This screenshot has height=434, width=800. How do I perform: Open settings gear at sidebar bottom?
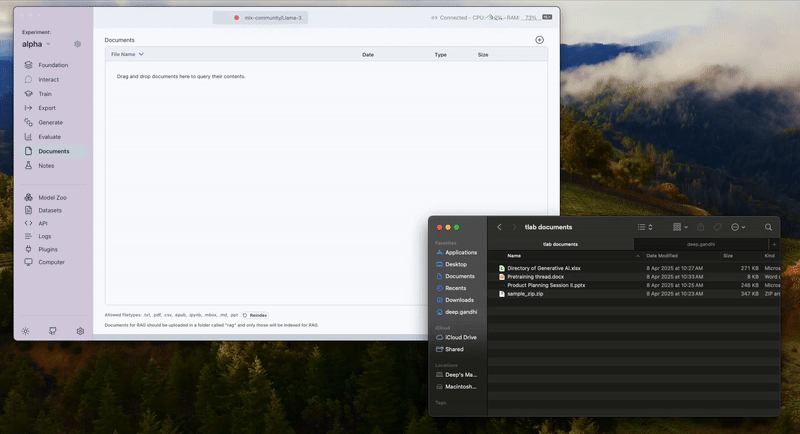click(80, 331)
